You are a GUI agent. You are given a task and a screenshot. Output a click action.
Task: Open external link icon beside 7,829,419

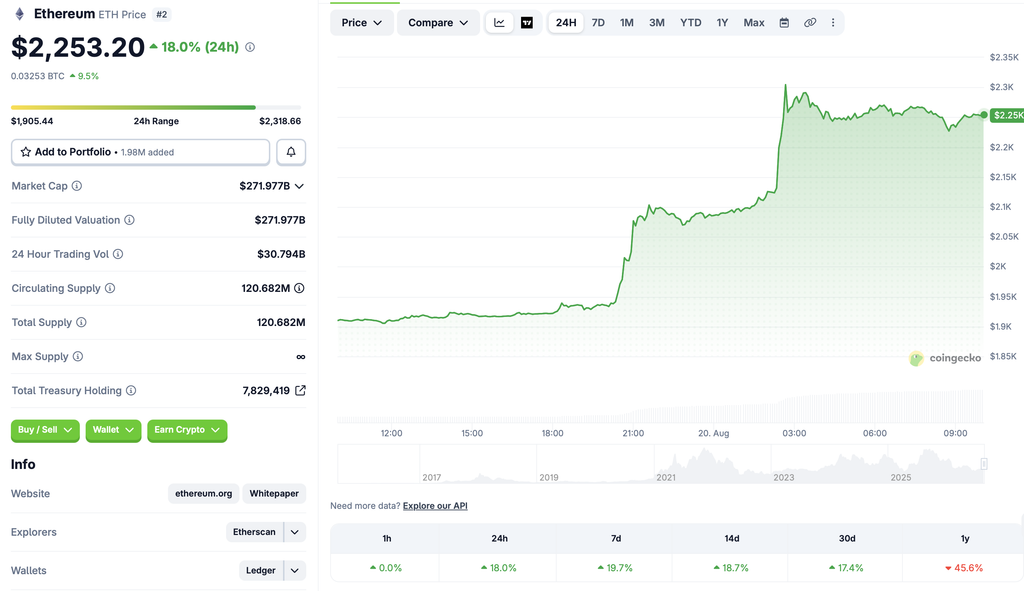tap(300, 391)
